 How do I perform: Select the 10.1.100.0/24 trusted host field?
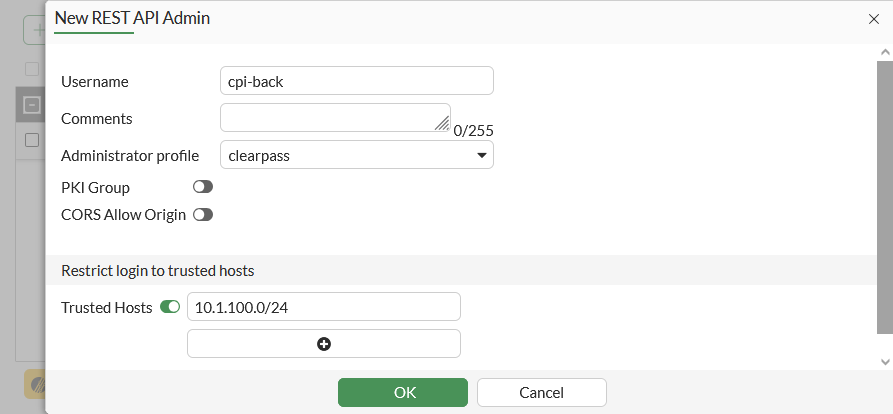(323, 307)
